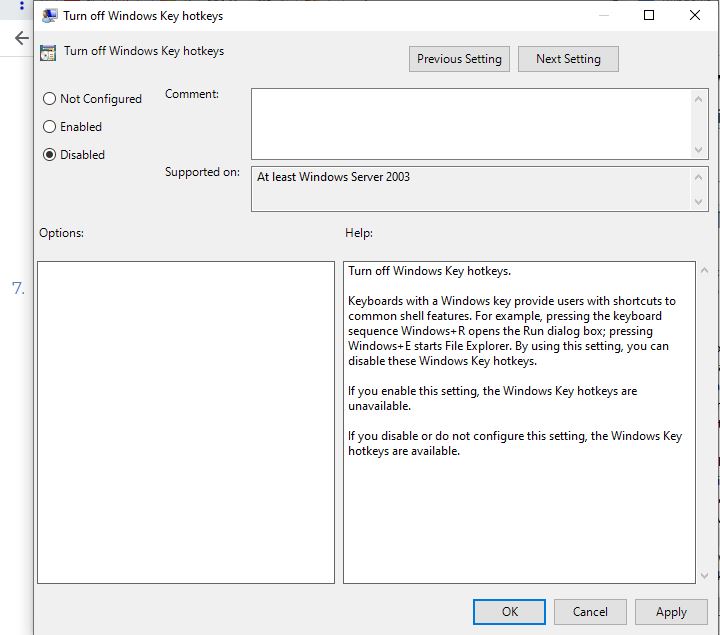Screen dimensions: 720x635
Task: Click the 'Supported on:' label
Action: click(x=202, y=172)
